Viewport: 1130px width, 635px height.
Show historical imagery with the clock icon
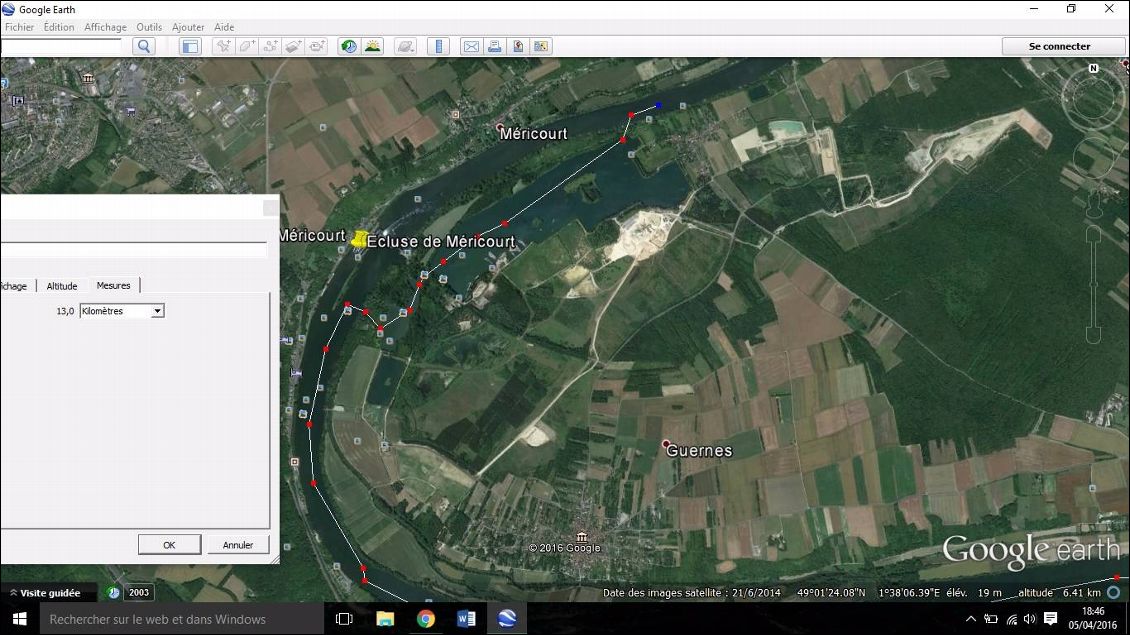pyautogui.click(x=349, y=46)
